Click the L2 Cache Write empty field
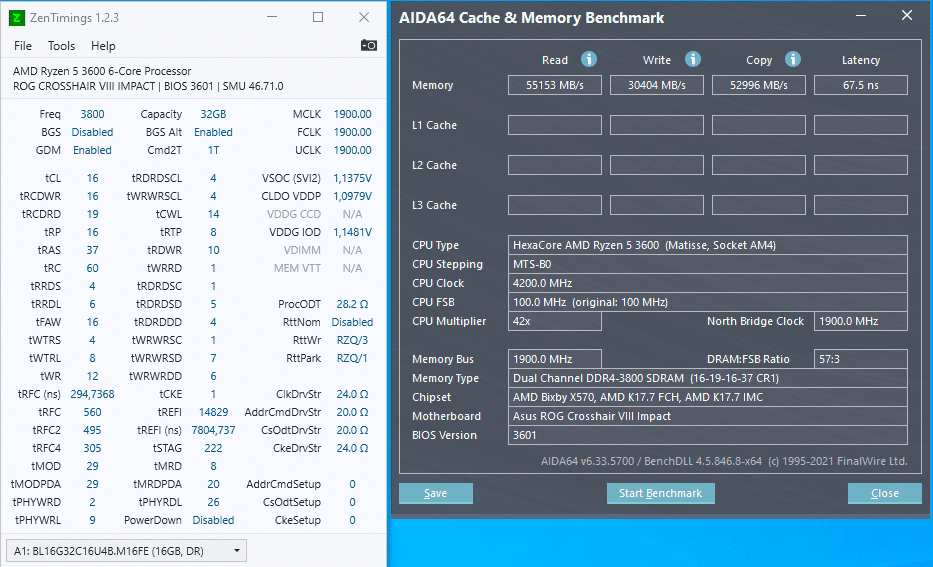The image size is (933, 567). (657, 165)
